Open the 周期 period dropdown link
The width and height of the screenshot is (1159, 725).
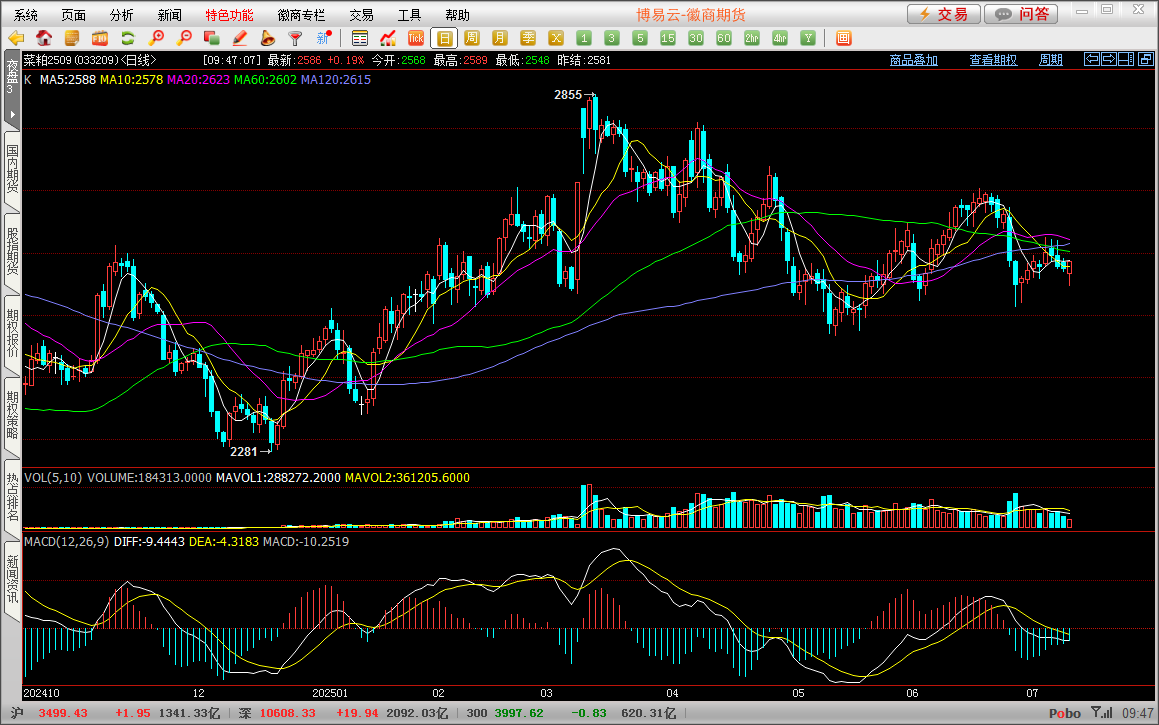[1050, 60]
